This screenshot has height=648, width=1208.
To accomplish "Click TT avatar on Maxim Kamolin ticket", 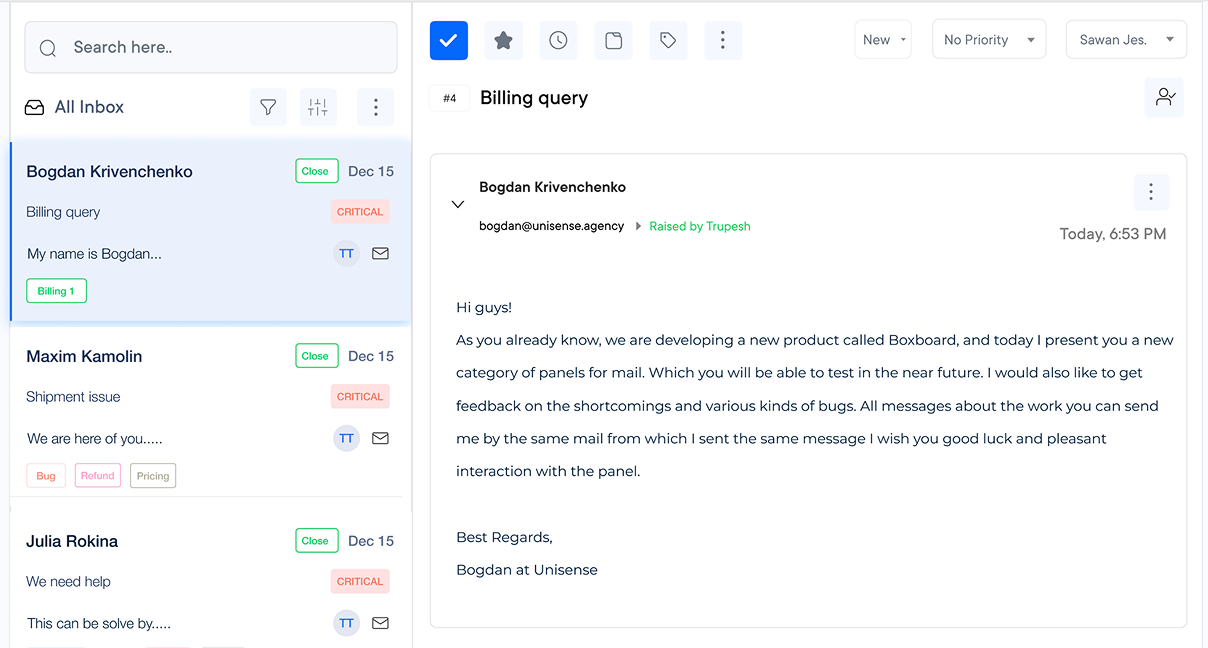I will pyautogui.click(x=346, y=438).
